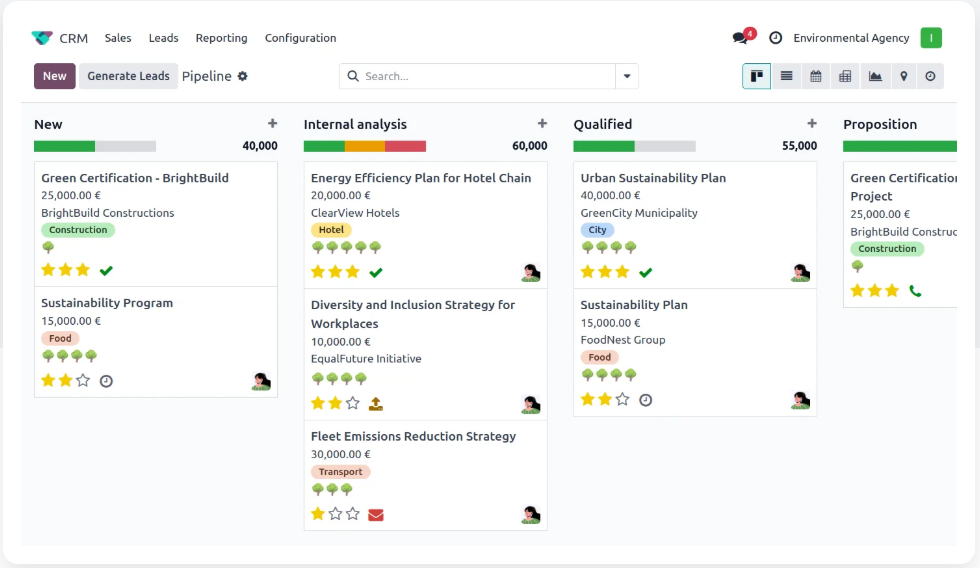Add quick lead in Qualified column
The height and width of the screenshot is (568, 980).
pos(811,124)
